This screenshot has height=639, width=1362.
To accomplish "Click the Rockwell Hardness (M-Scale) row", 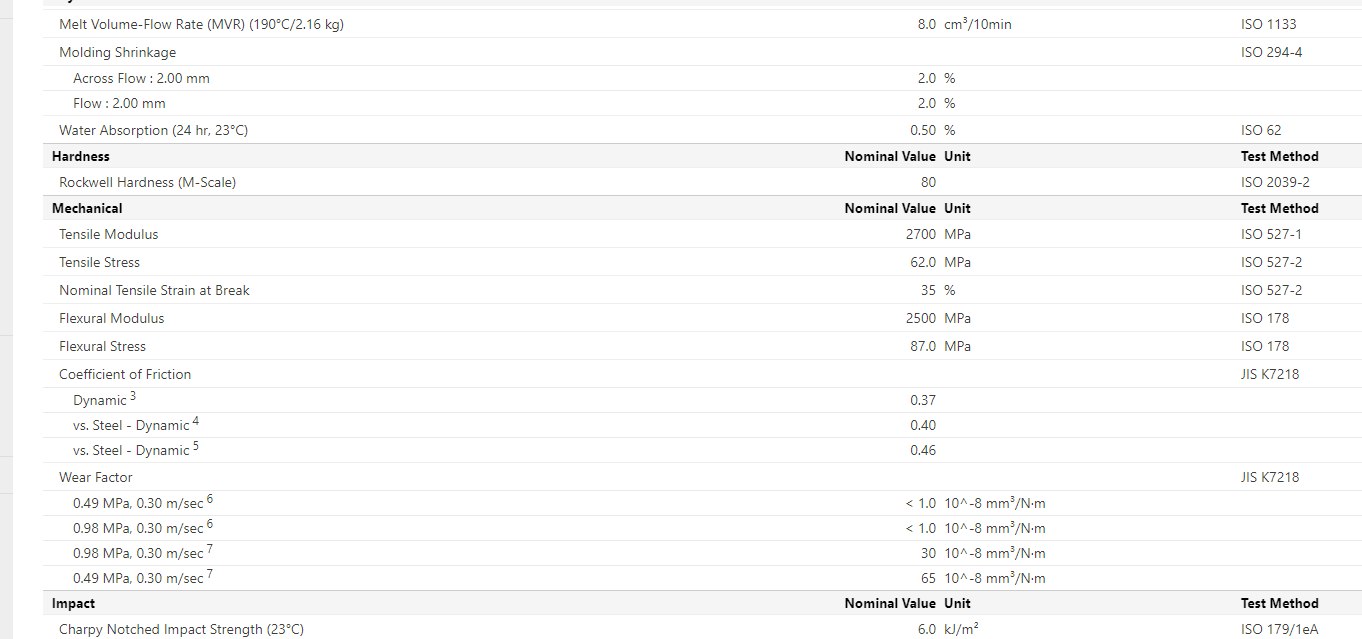I will 147,182.
